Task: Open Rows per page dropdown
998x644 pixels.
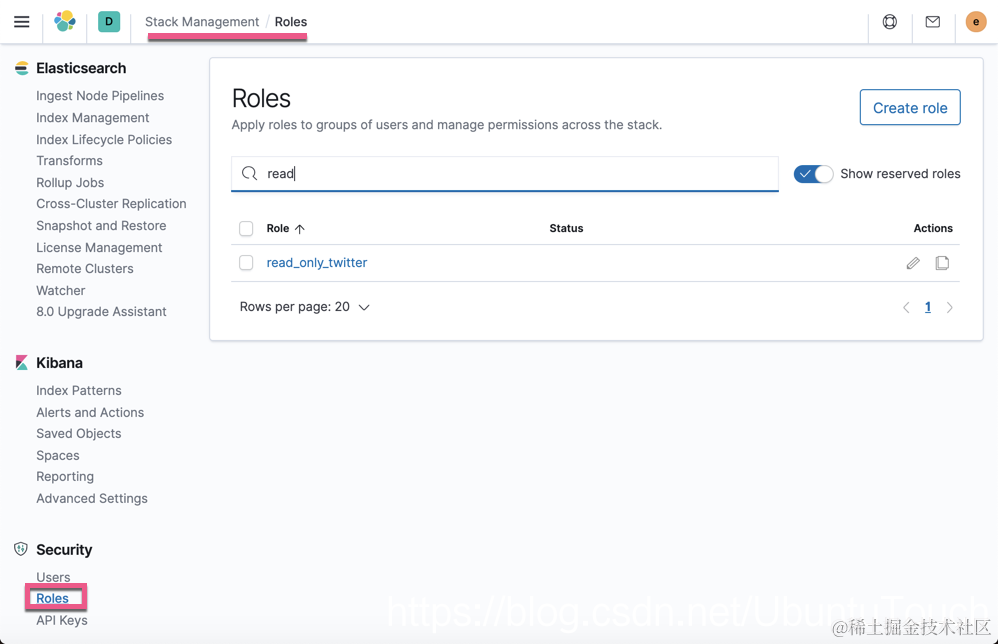Action: click(304, 307)
